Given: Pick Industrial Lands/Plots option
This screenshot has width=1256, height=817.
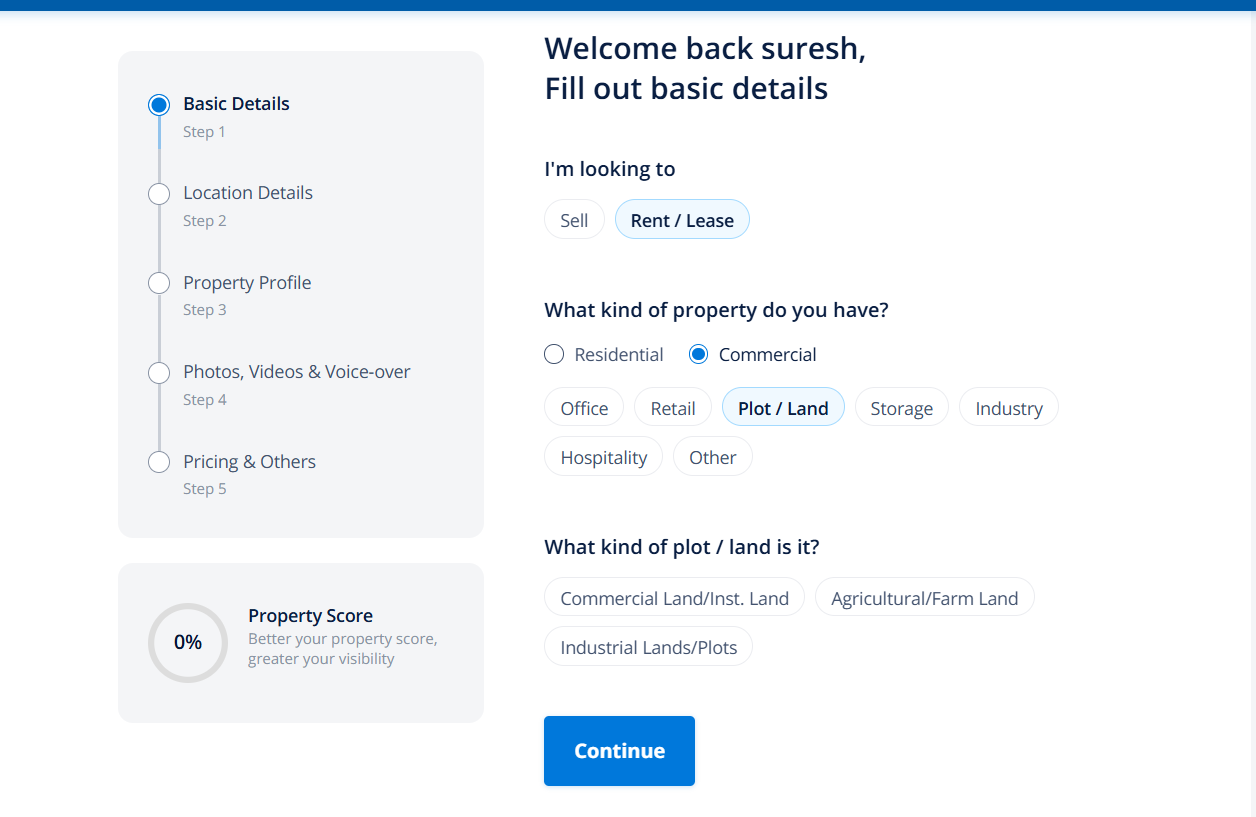Looking at the screenshot, I should 648,647.
